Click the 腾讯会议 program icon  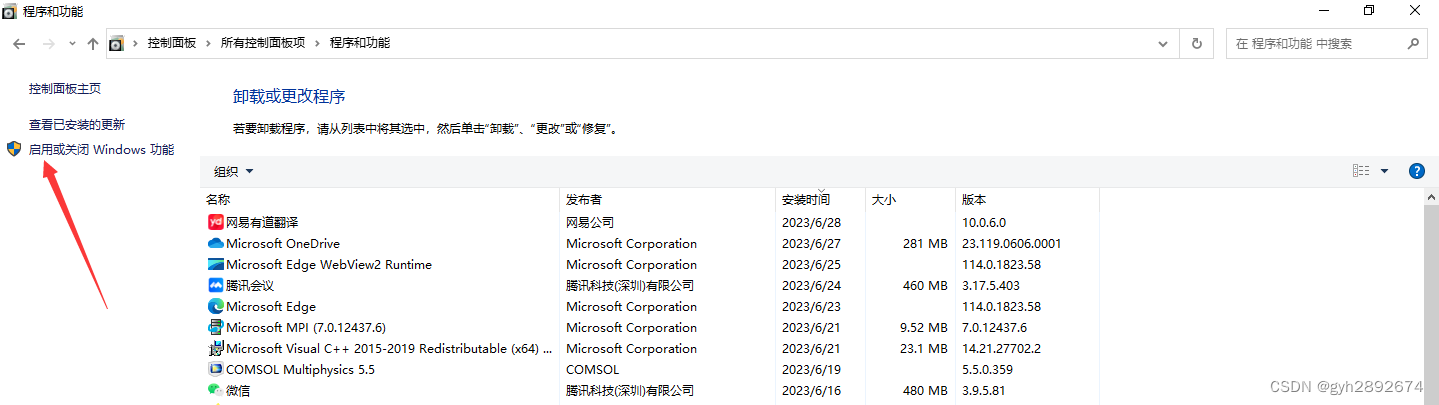[x=215, y=285]
